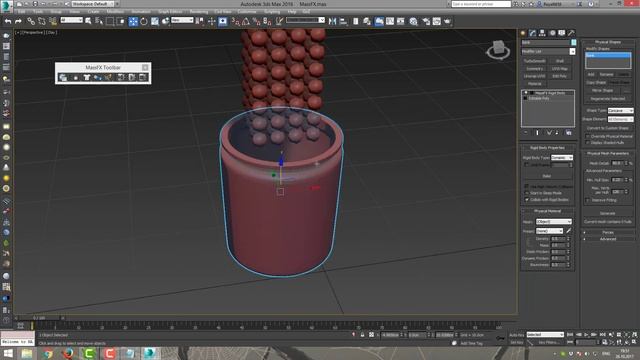Activate the Select and Rotate tool

144,21
